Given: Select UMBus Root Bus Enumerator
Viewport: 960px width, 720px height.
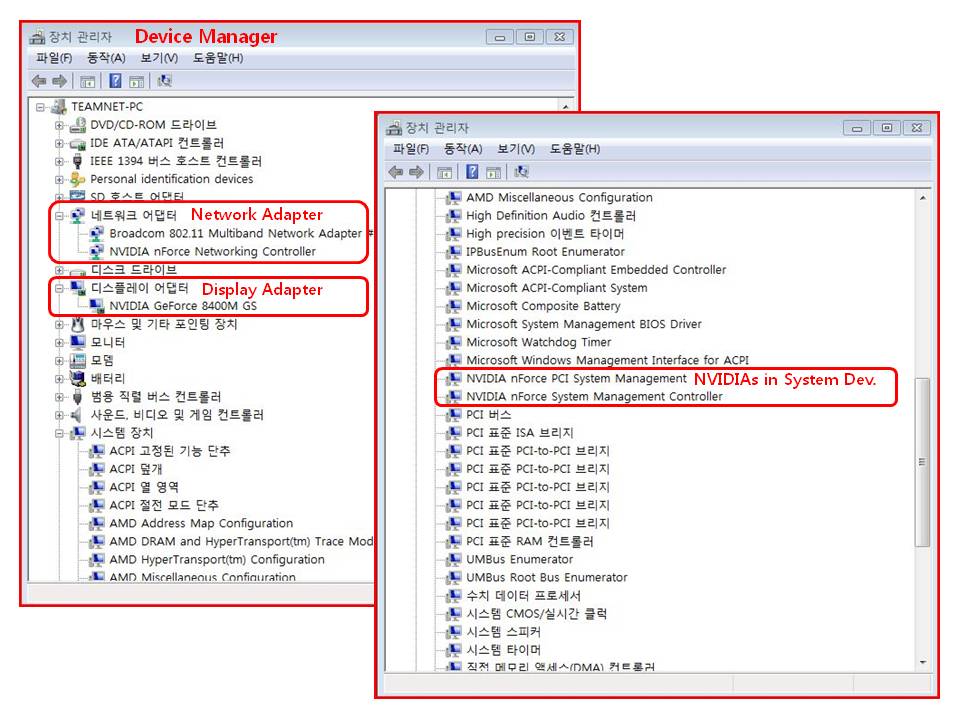Looking at the screenshot, I should [x=547, y=577].
